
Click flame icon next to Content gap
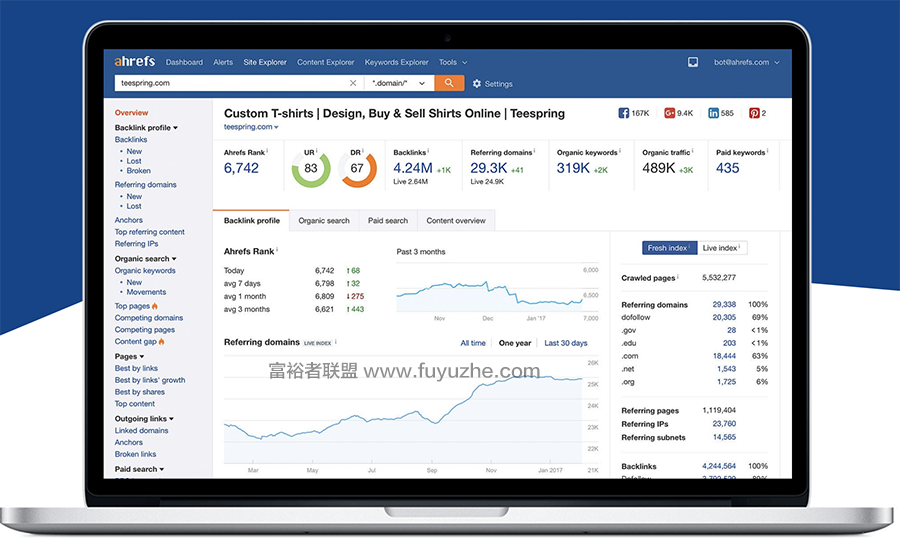[161, 341]
